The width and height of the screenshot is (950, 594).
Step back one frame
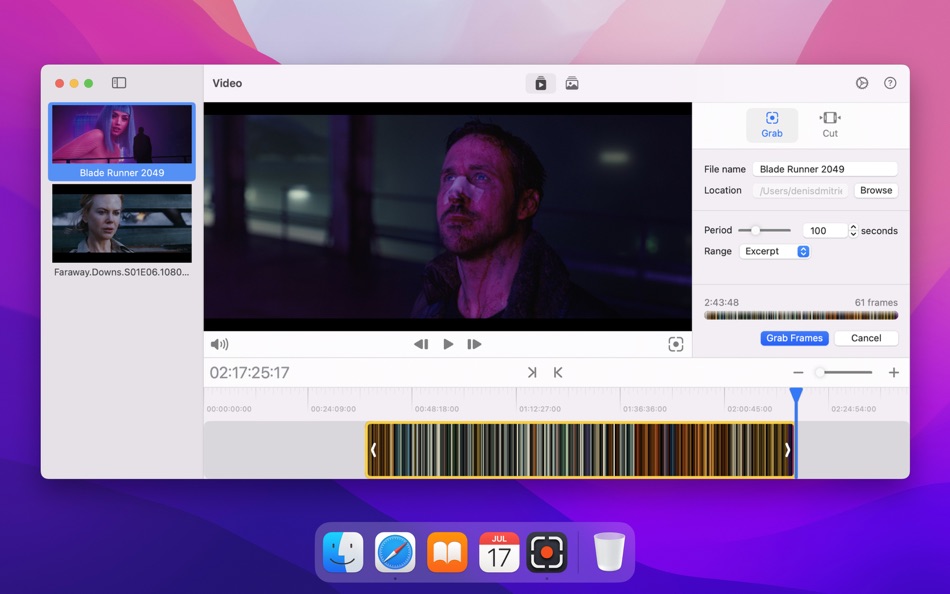(421, 344)
